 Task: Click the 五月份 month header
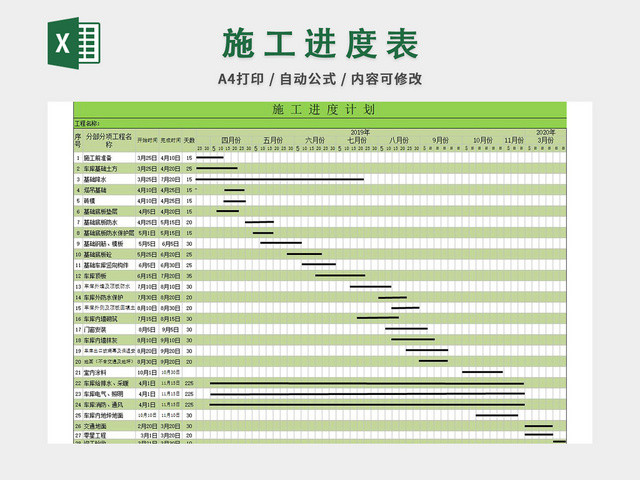tap(273, 140)
